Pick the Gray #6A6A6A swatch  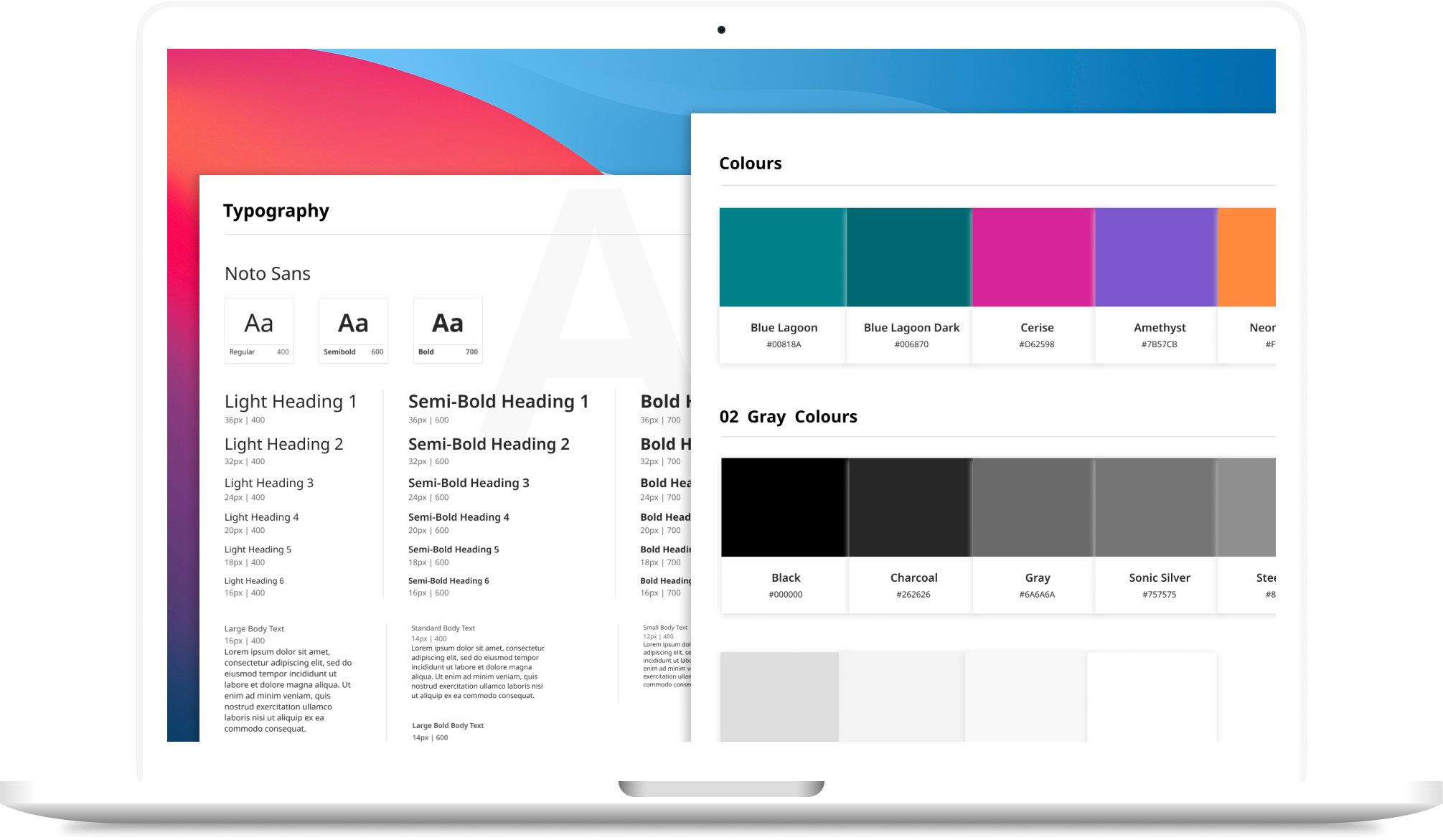1033,507
